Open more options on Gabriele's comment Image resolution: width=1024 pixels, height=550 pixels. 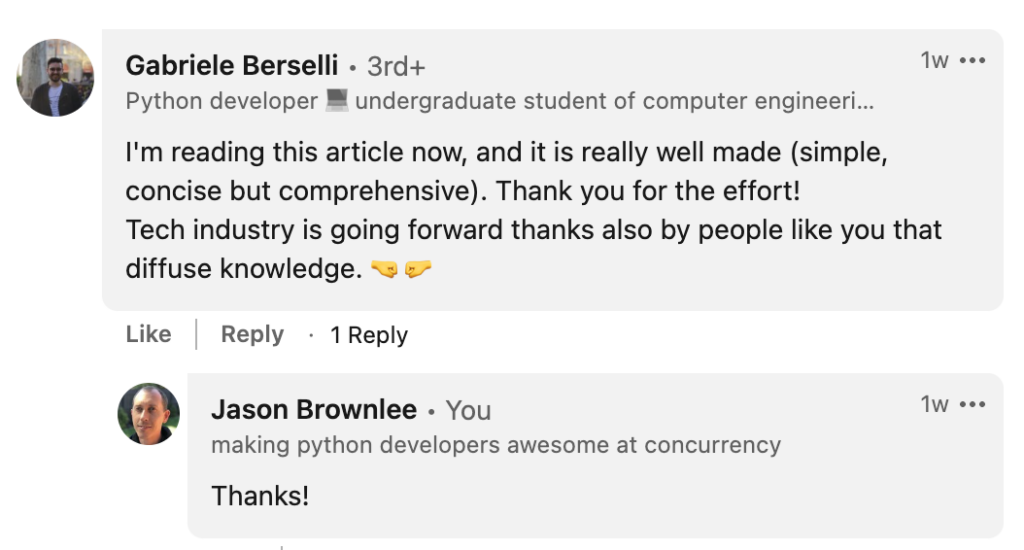click(x=972, y=61)
